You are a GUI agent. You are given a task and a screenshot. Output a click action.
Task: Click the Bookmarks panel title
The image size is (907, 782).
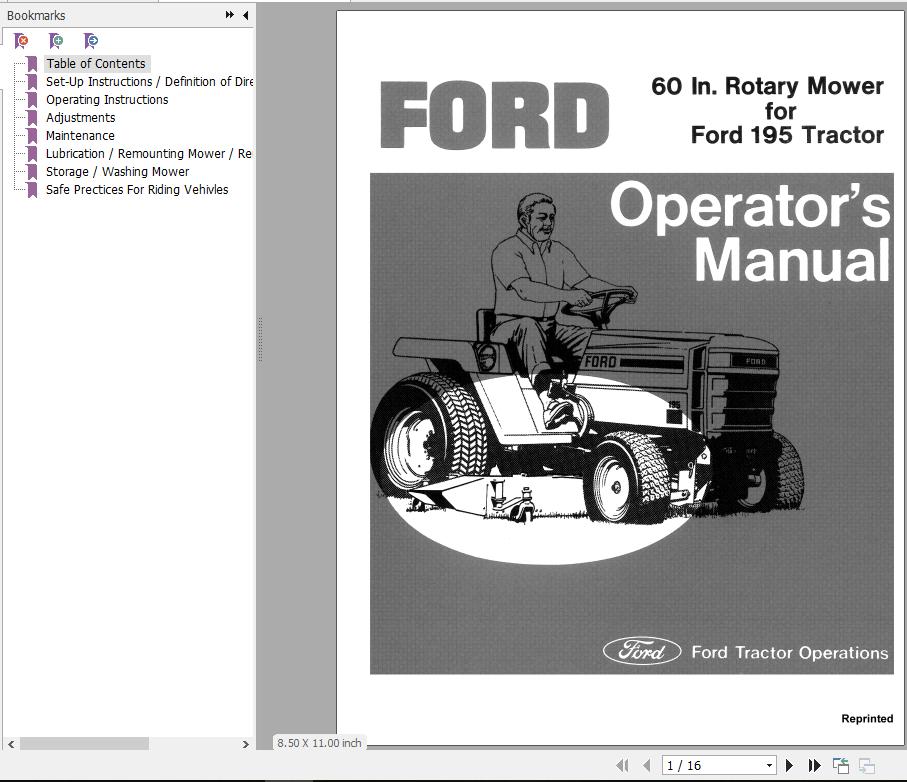point(36,15)
